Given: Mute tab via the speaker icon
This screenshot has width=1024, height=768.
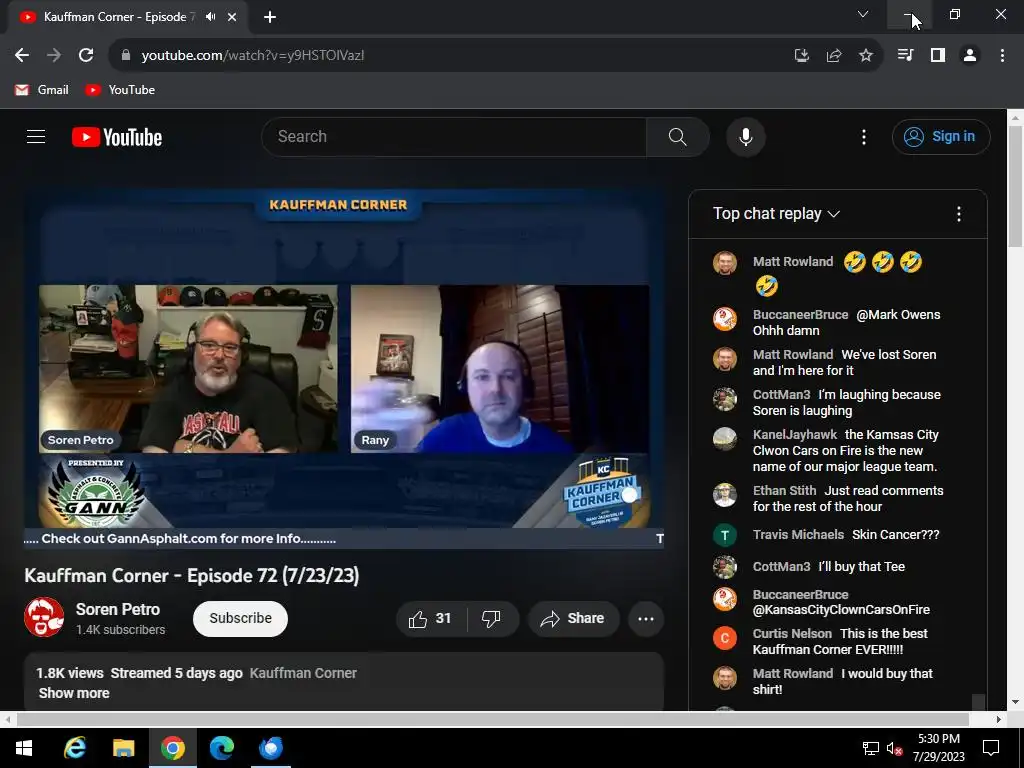Looking at the screenshot, I should (210, 17).
